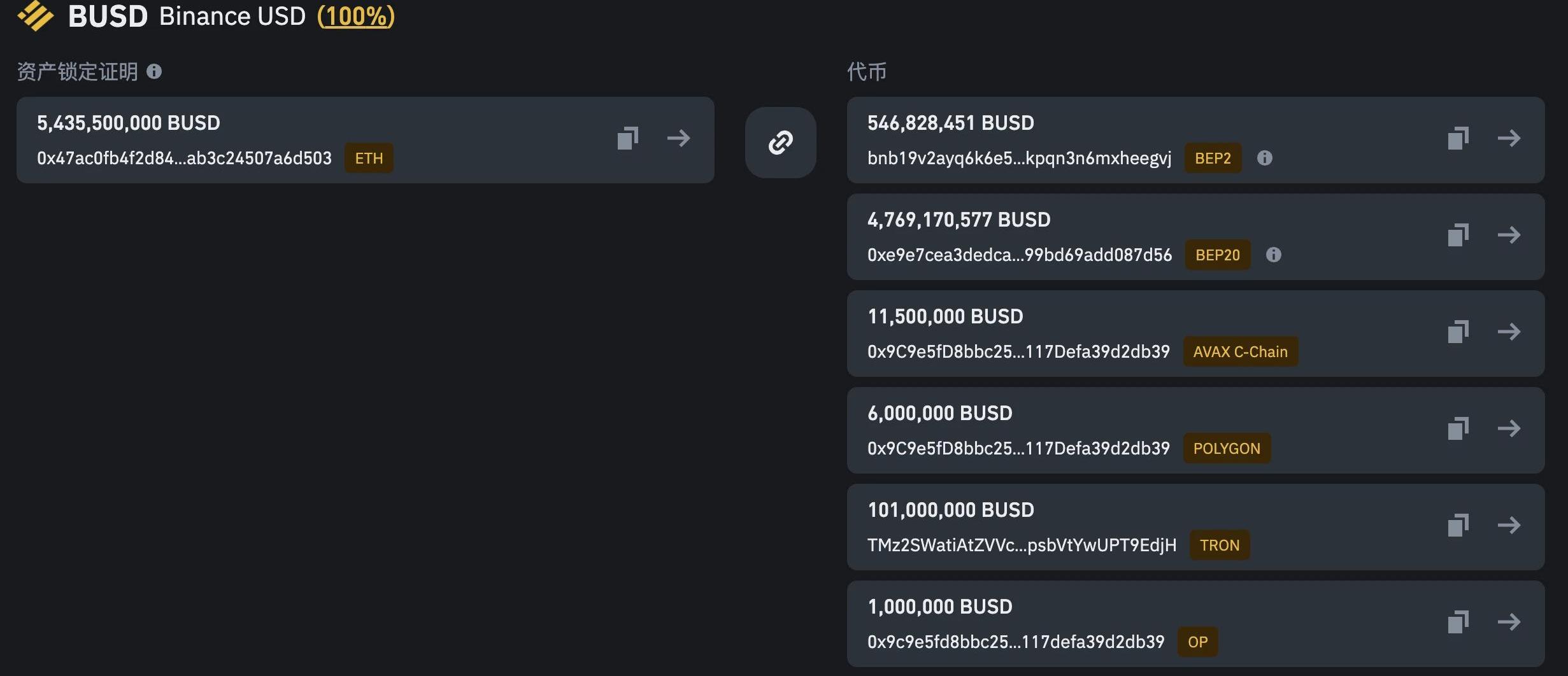Click info icon next to BEP20 tag
Viewport: 1568px width, 676px height.
click(x=1273, y=255)
